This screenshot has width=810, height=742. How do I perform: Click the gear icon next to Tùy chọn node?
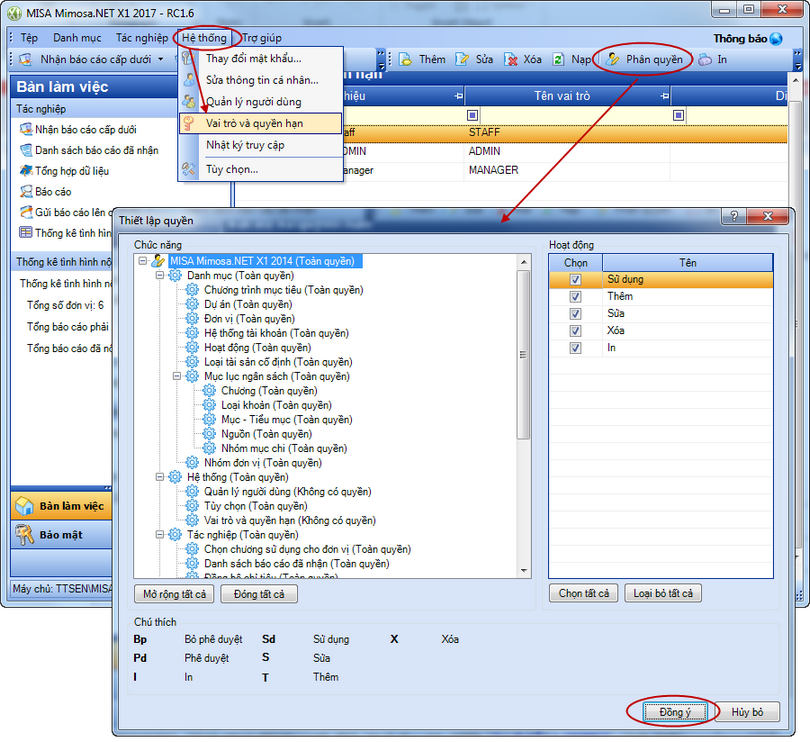(x=192, y=505)
